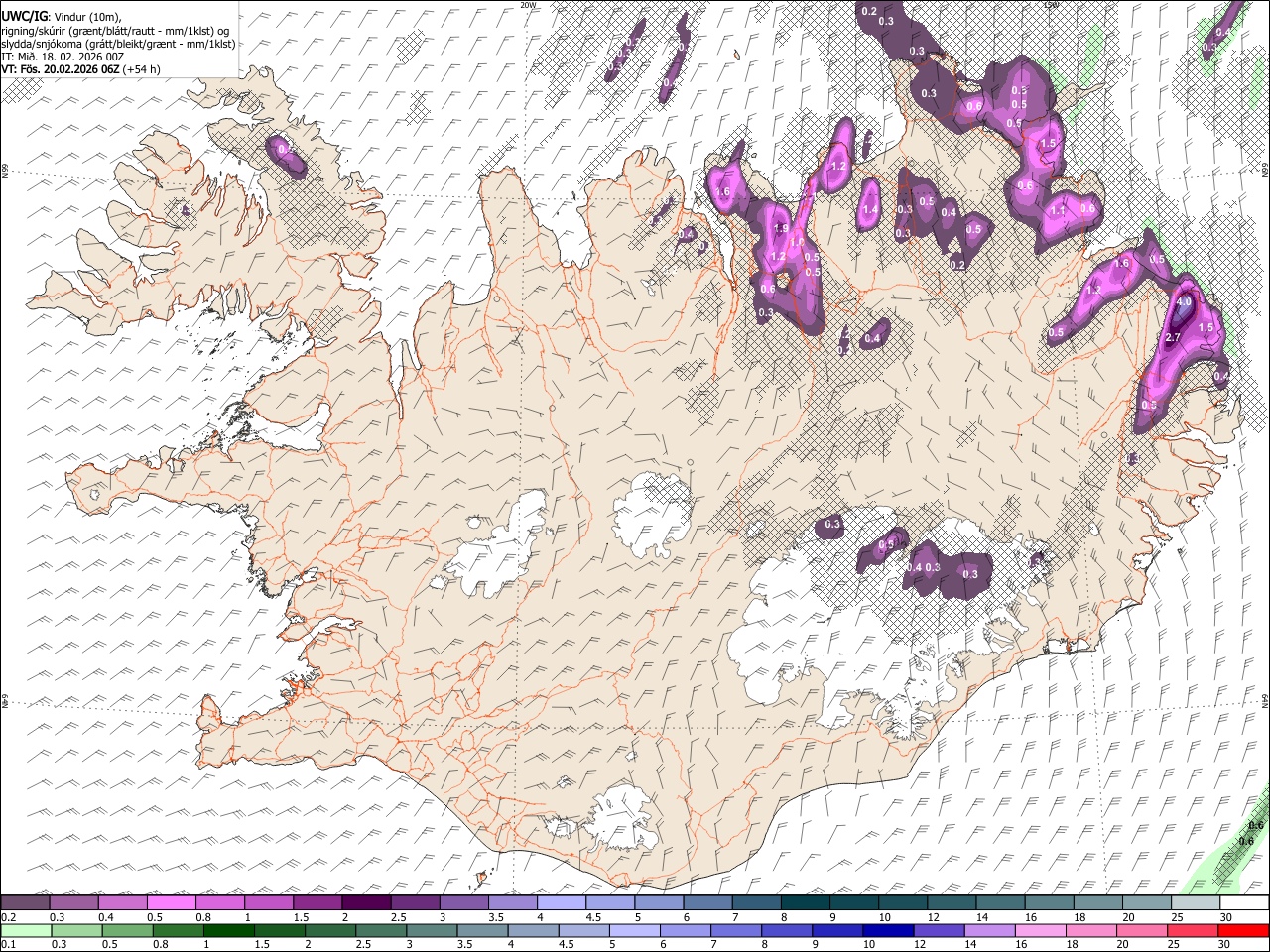Click the 'IT: Mið. 18. 02. 2026 00Z' line
The width and height of the screenshot is (1270, 952).
click(x=63, y=57)
